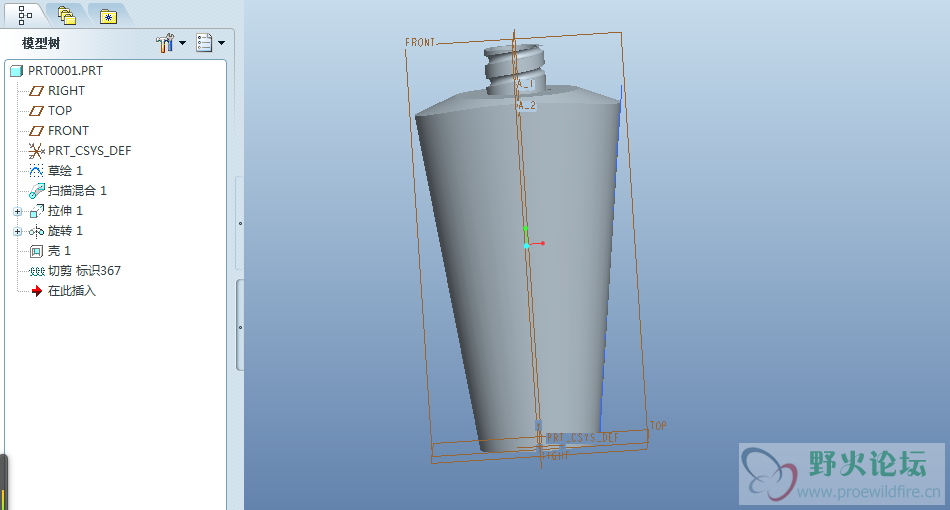Select 草绘 1 sketch feature
950x510 pixels.
pos(65,170)
